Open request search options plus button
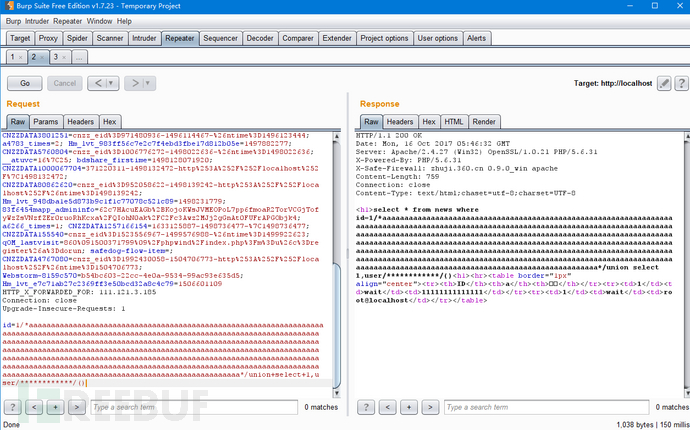 55,407
